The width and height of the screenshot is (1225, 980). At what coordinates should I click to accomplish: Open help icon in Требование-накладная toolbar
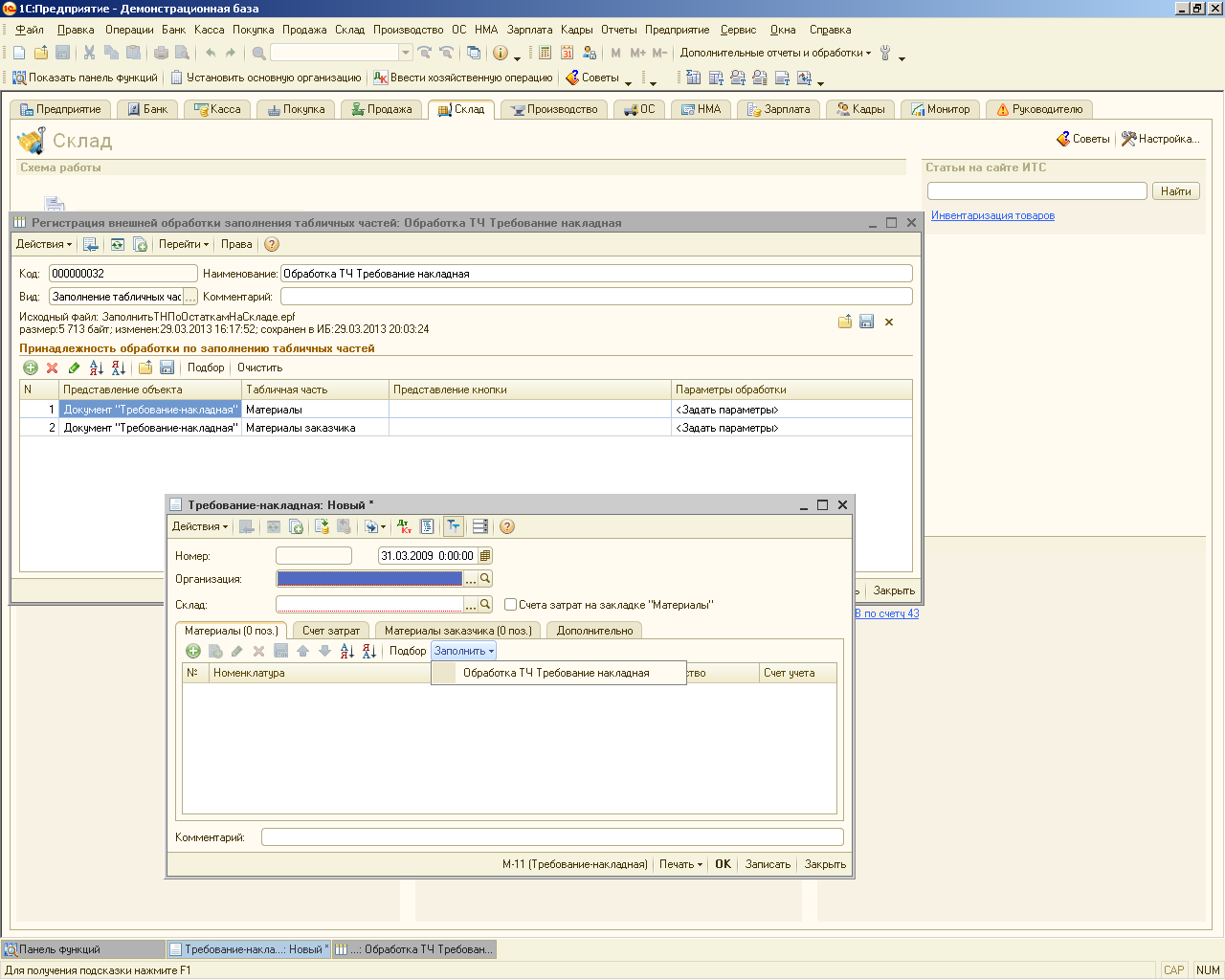(507, 526)
